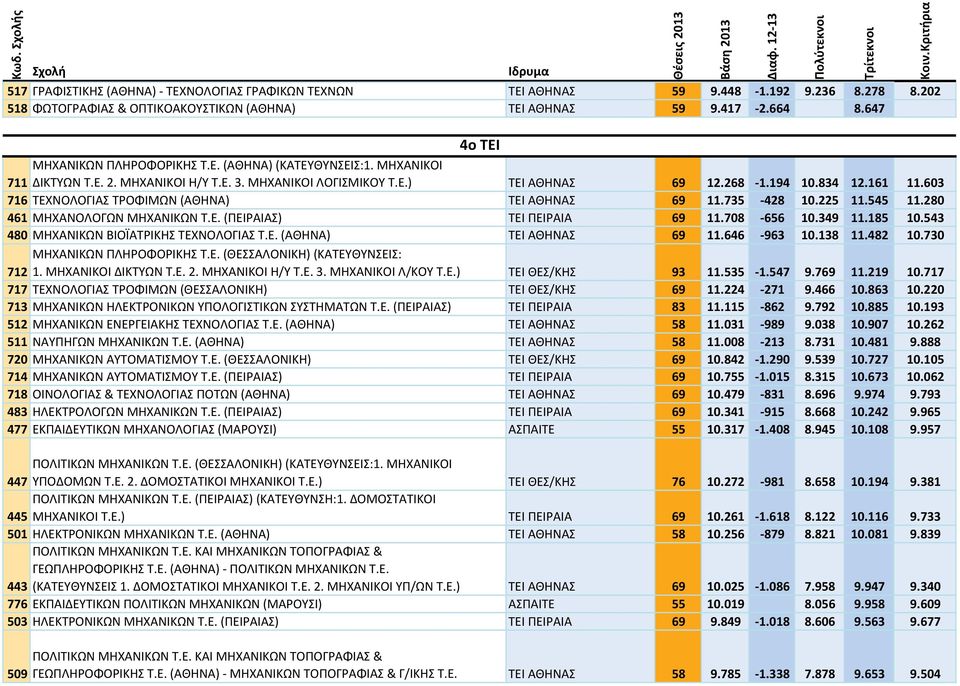
Task: Select base value 10.755
Action: coord(726,377)
